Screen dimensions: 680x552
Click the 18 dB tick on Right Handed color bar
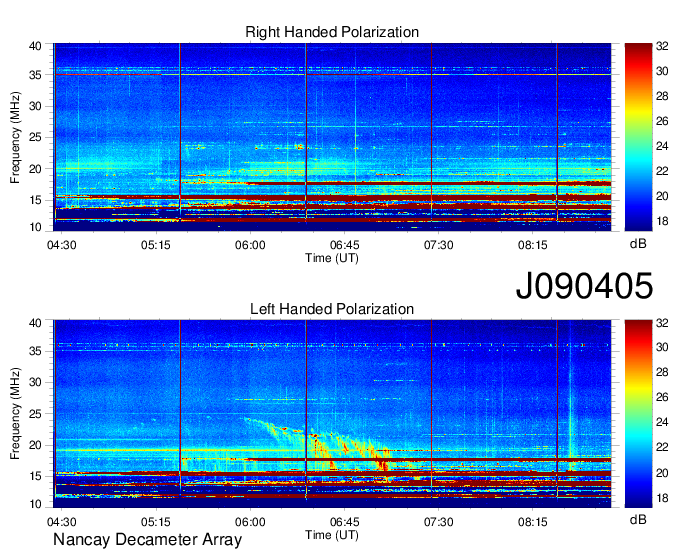point(662,221)
